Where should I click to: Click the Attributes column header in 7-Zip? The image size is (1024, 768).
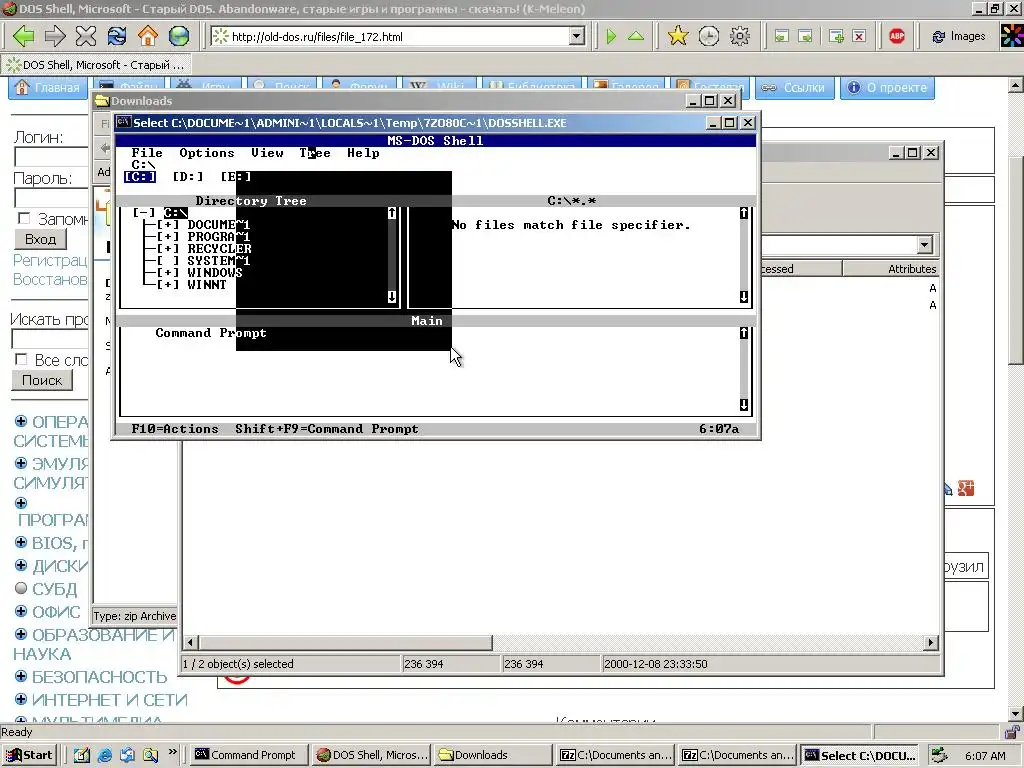(x=891, y=268)
